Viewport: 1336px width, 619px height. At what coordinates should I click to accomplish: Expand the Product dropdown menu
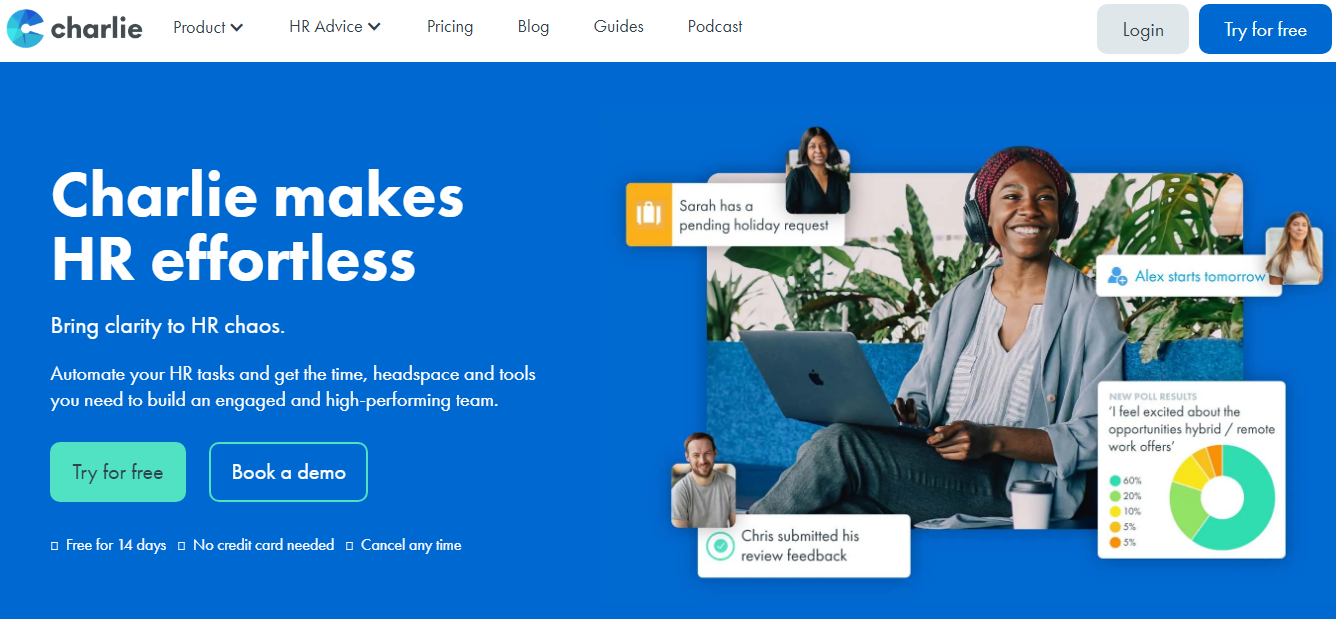(208, 27)
